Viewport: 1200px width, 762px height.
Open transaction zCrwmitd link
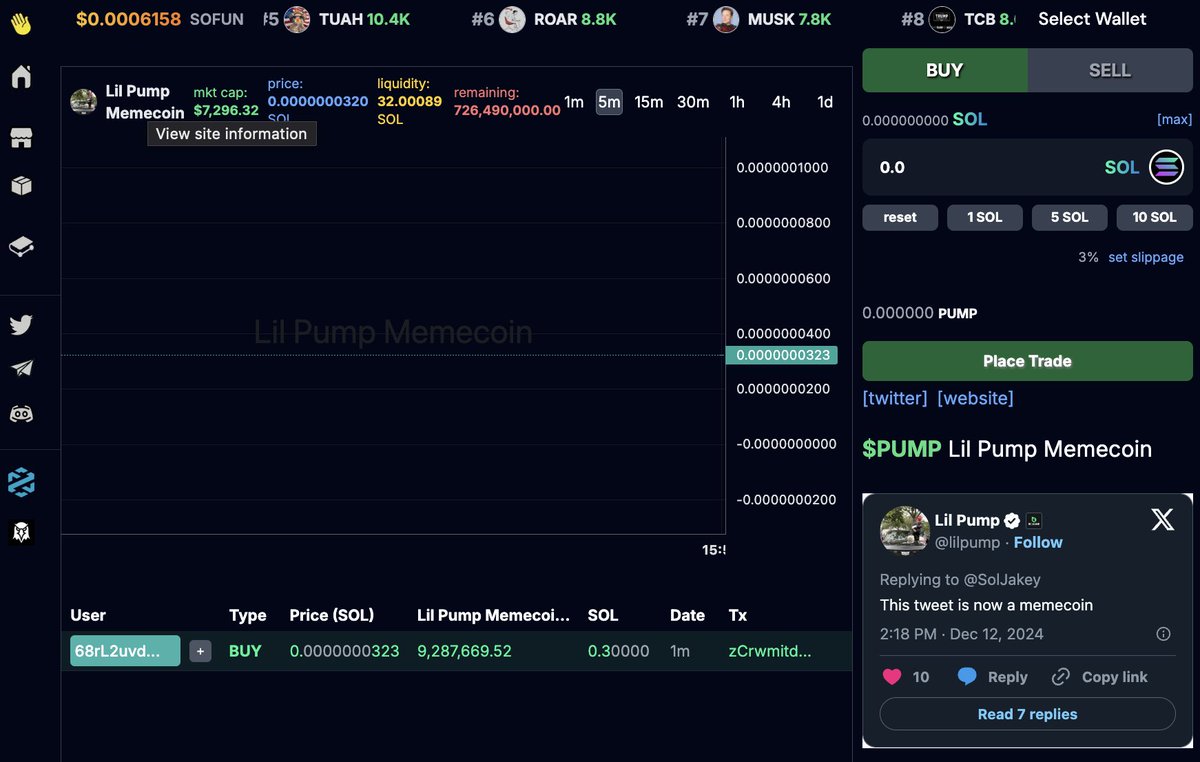coord(770,651)
